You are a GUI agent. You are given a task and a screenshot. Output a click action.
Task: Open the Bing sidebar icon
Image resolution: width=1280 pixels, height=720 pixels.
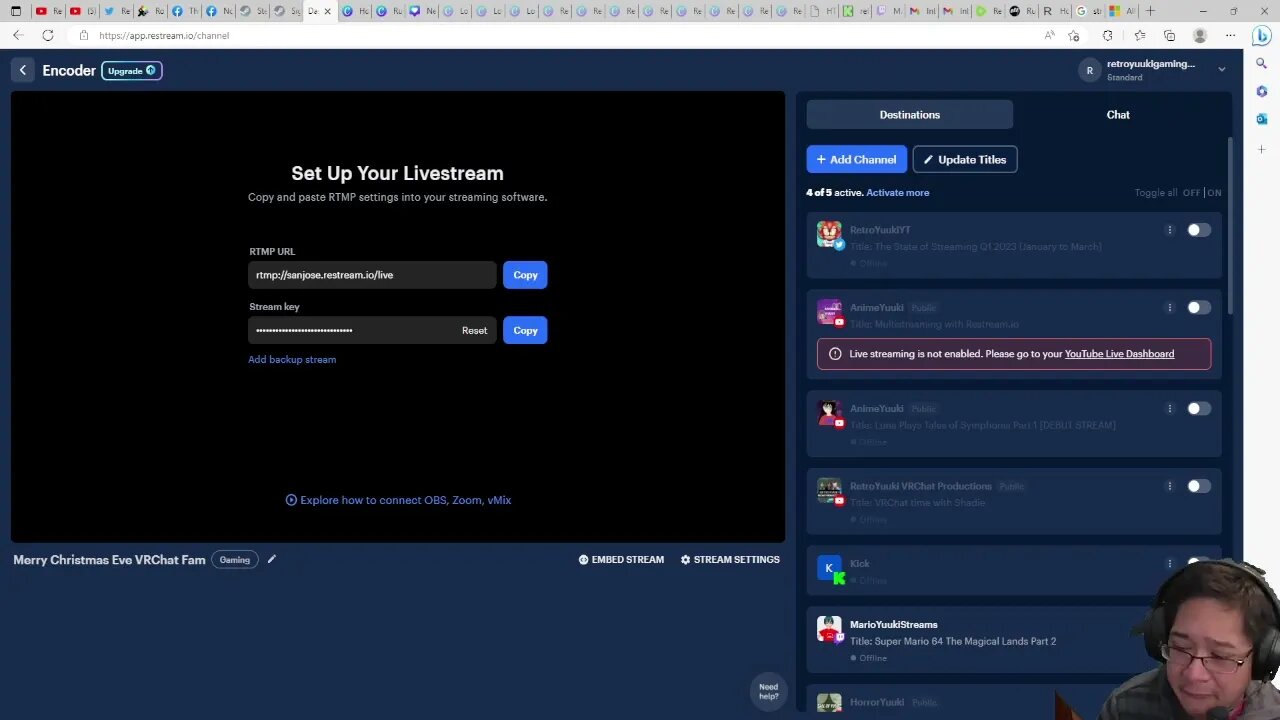[x=1261, y=35]
